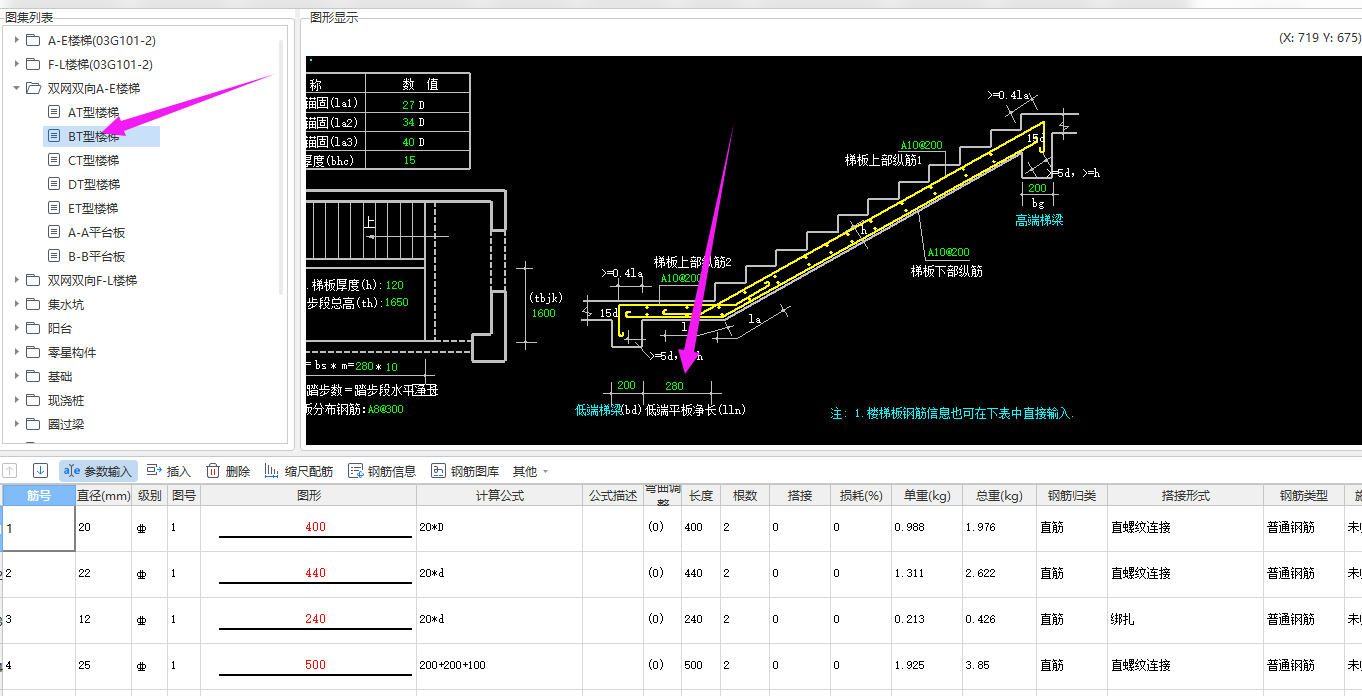Screen dimensions: 1362x696
Task: Click the 钢筋归类 column header
Action: 1071,495
